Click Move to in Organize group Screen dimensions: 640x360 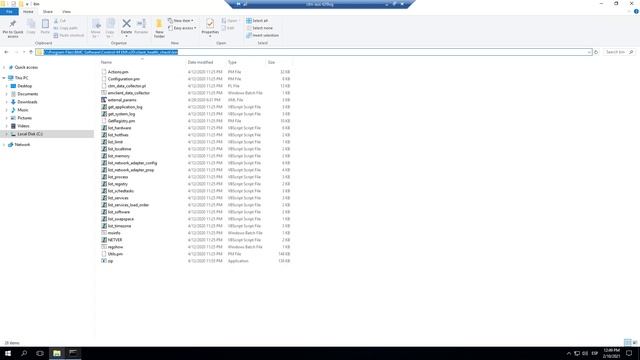click(x=96, y=28)
